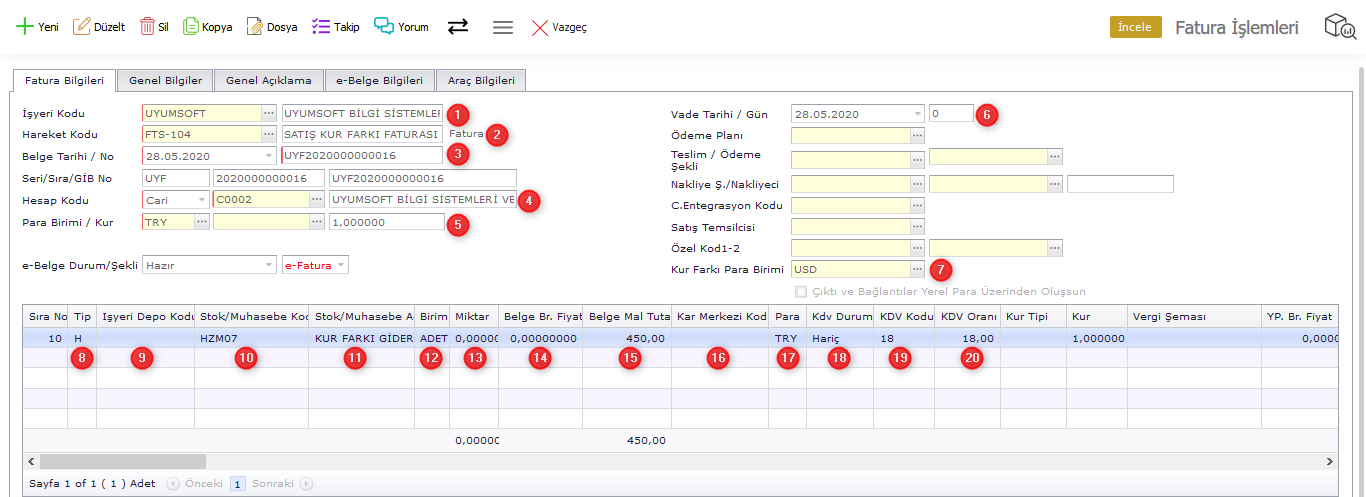Click the Sil trash icon

pos(147,27)
